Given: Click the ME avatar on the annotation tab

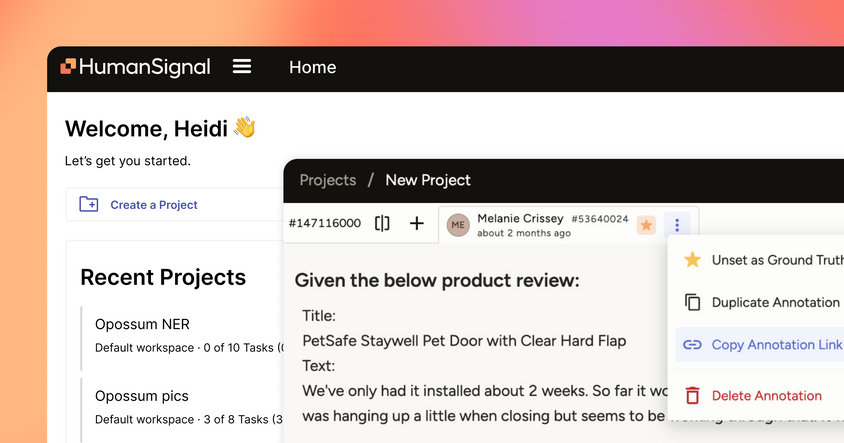Looking at the screenshot, I should 458,225.
